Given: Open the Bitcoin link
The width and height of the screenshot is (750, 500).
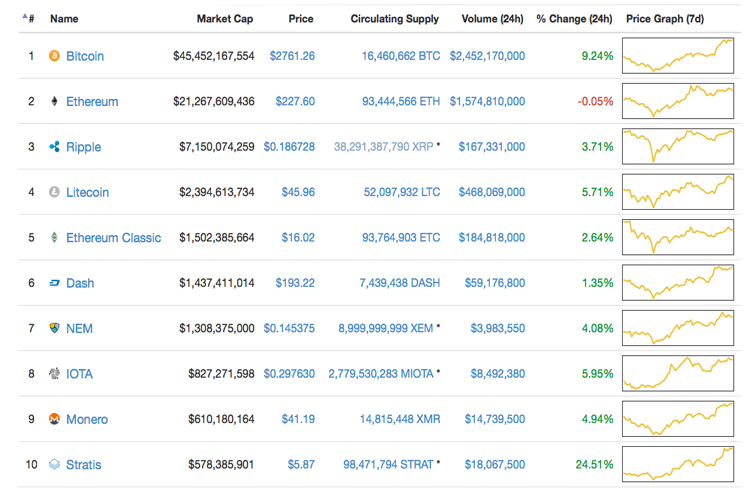Looking at the screenshot, I should click(85, 56).
